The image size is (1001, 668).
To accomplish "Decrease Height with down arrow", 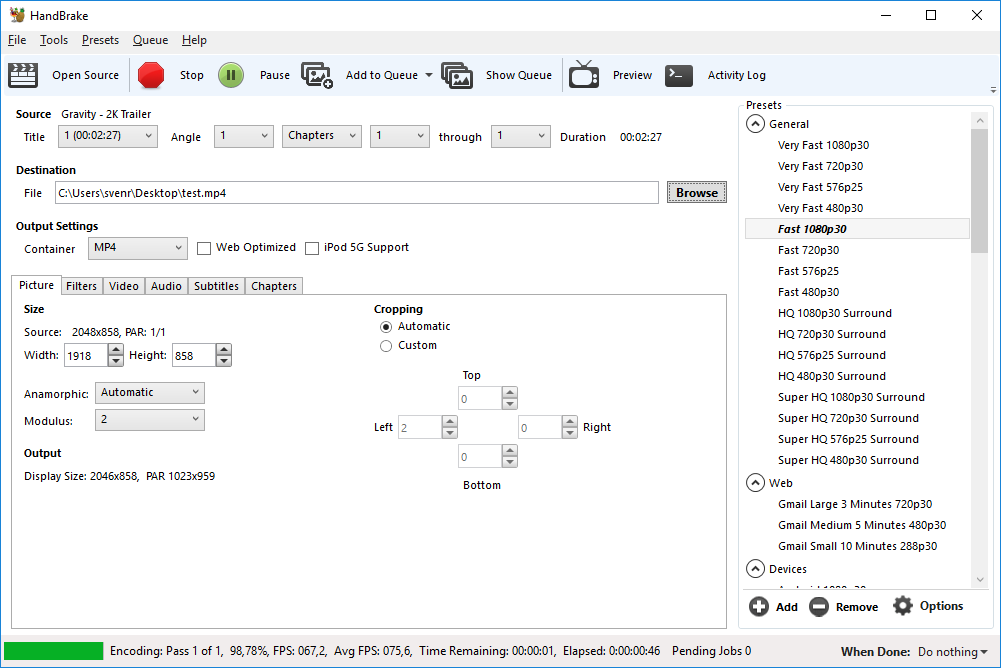I will click(223, 361).
